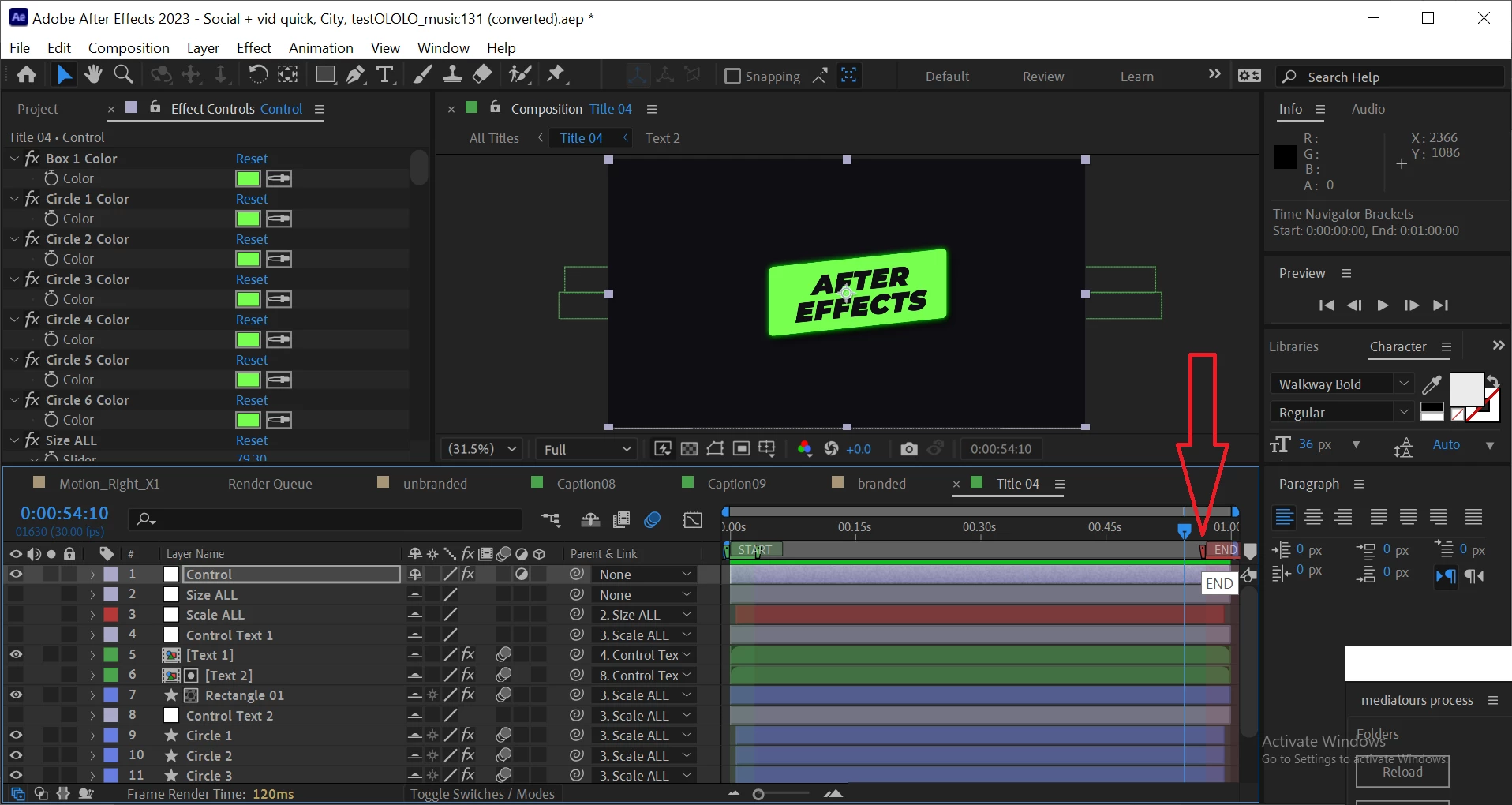This screenshot has width=1512, height=805.
Task: Open parent dropdown for Size ALL layer
Action: [x=644, y=595]
